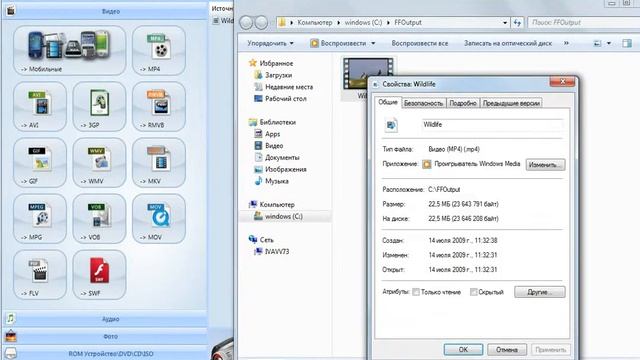Click the Другие attributes button

(x=540, y=292)
